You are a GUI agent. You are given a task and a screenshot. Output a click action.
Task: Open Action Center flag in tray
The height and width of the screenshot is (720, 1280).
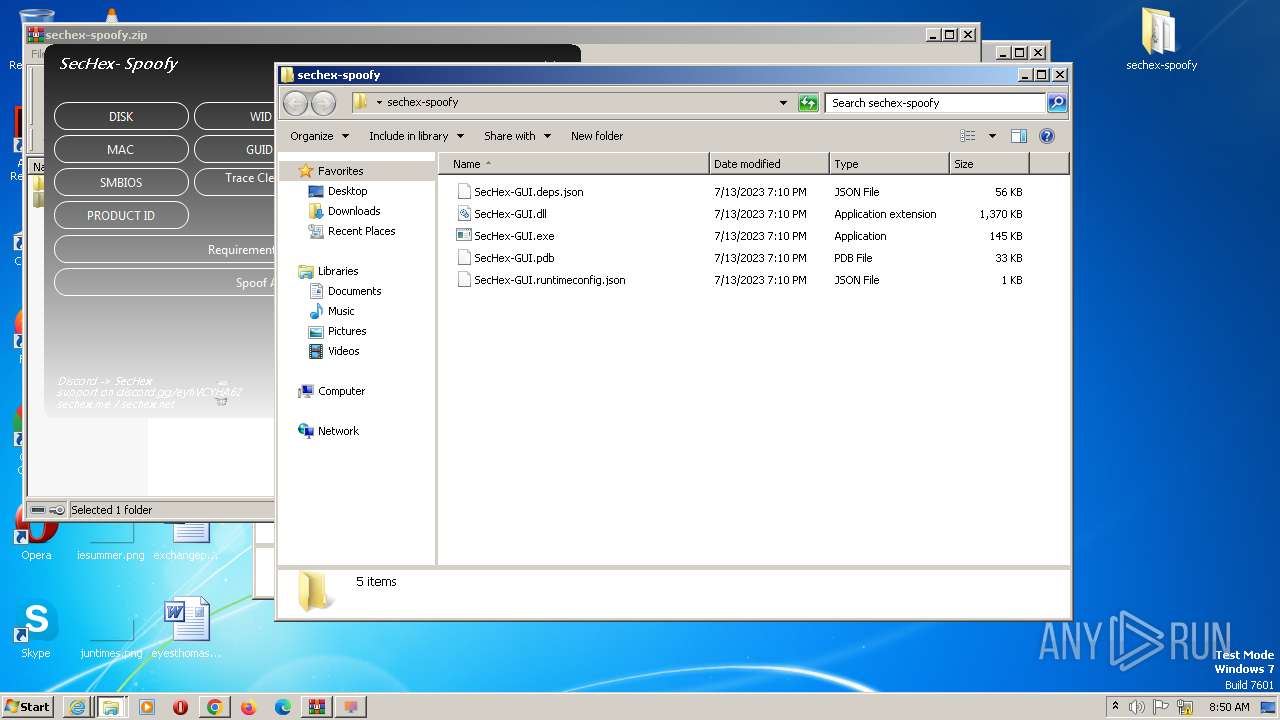[1161, 707]
